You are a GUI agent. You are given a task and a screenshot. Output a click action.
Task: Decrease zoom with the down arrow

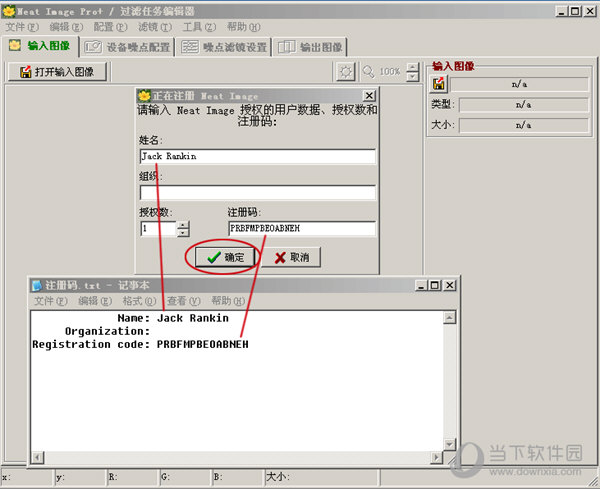(x=413, y=77)
